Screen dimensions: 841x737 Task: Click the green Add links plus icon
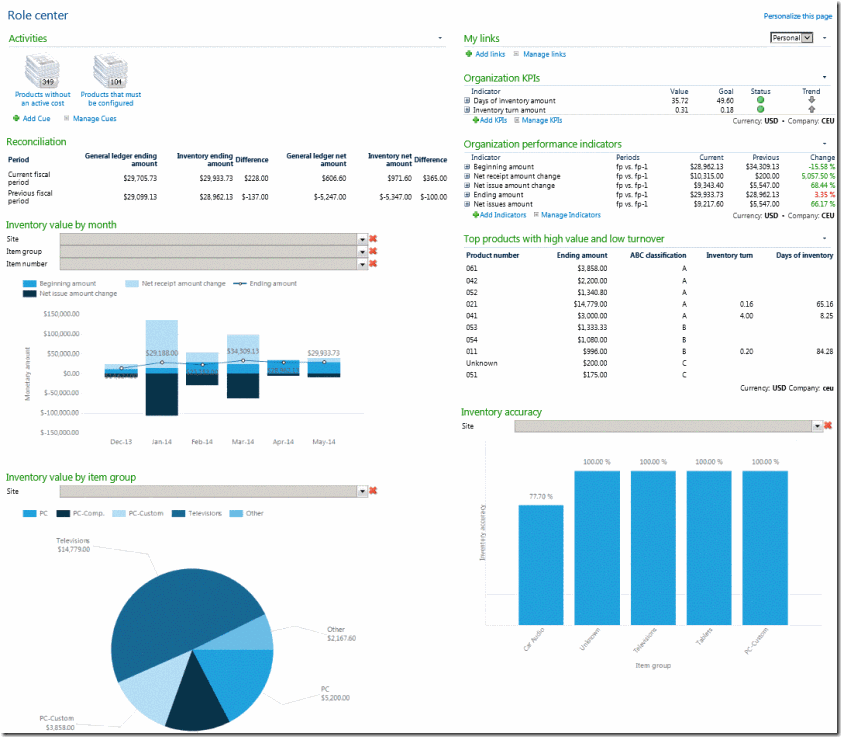click(x=468, y=54)
